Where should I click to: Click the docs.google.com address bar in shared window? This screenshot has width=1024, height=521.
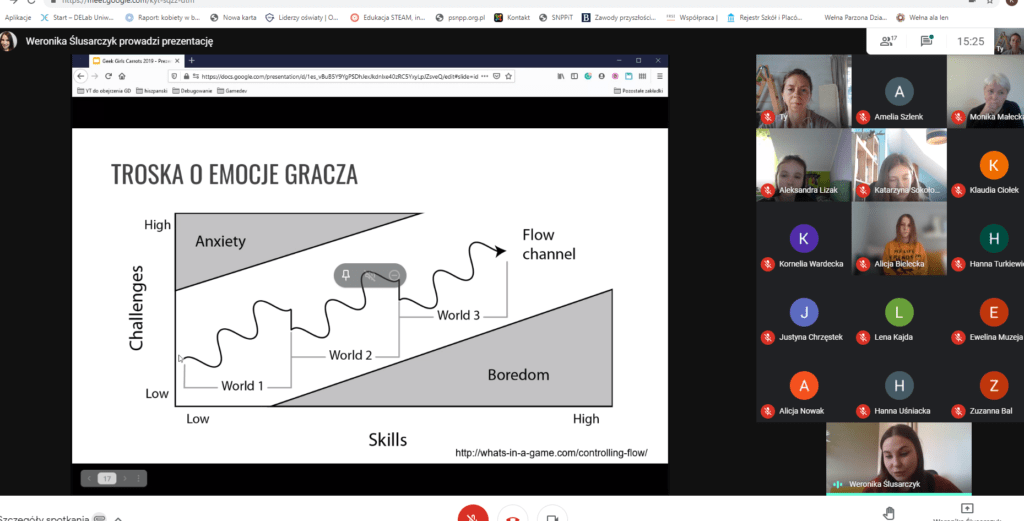342,76
